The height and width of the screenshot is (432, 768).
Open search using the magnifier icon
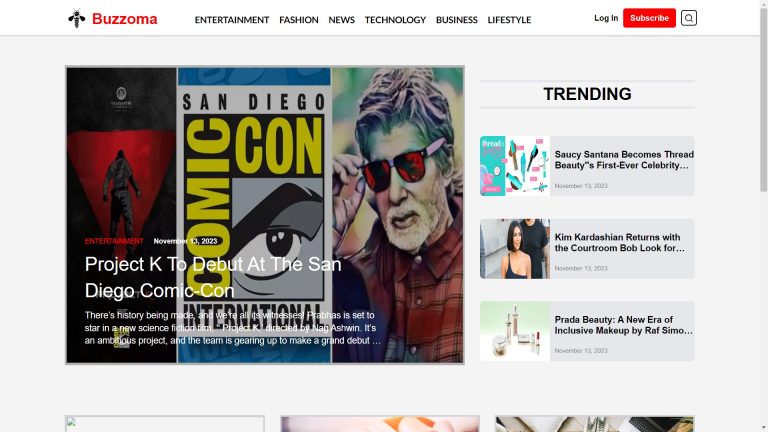[x=688, y=18]
